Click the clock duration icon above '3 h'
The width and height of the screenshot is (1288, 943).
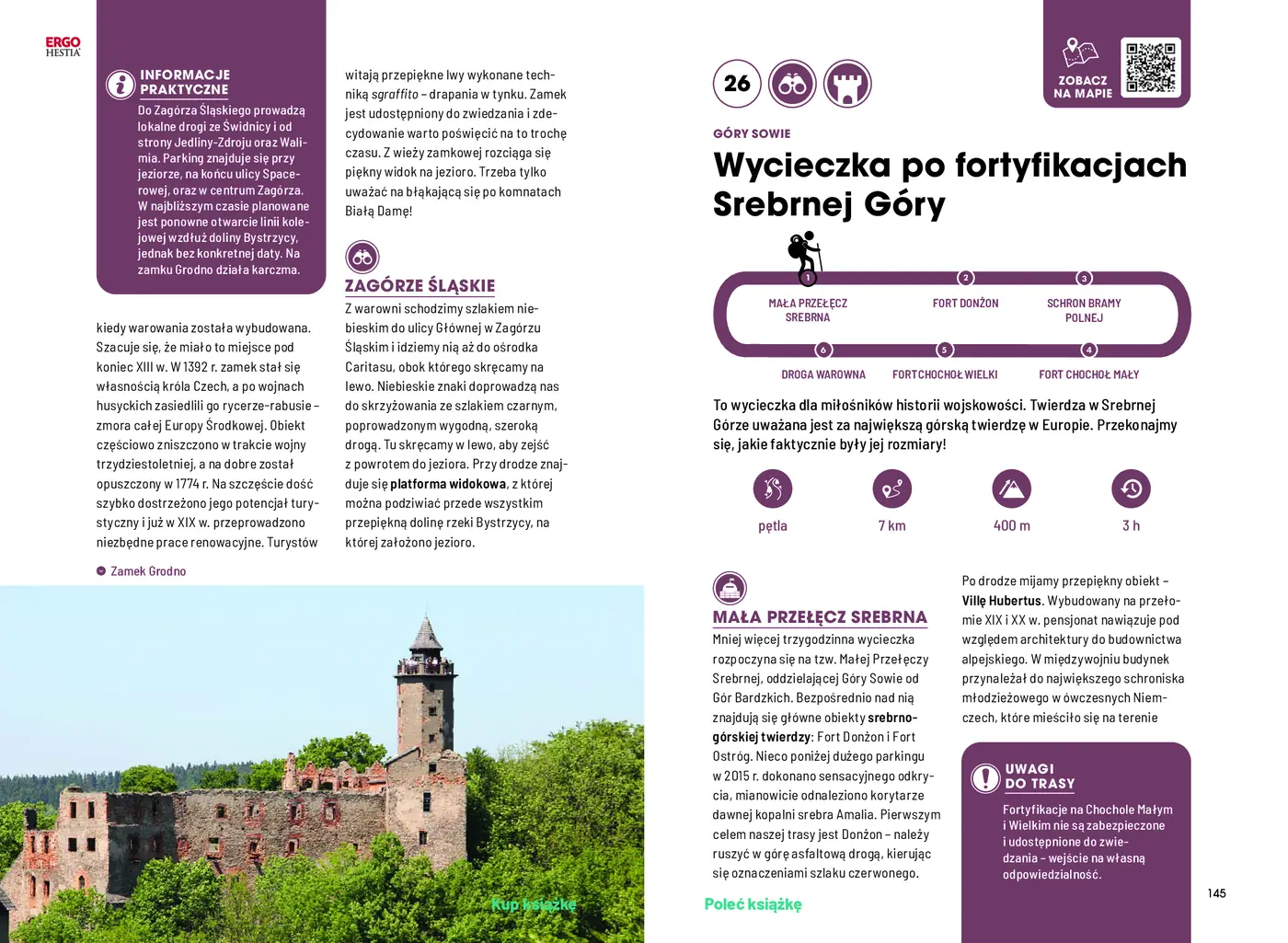(x=1132, y=489)
